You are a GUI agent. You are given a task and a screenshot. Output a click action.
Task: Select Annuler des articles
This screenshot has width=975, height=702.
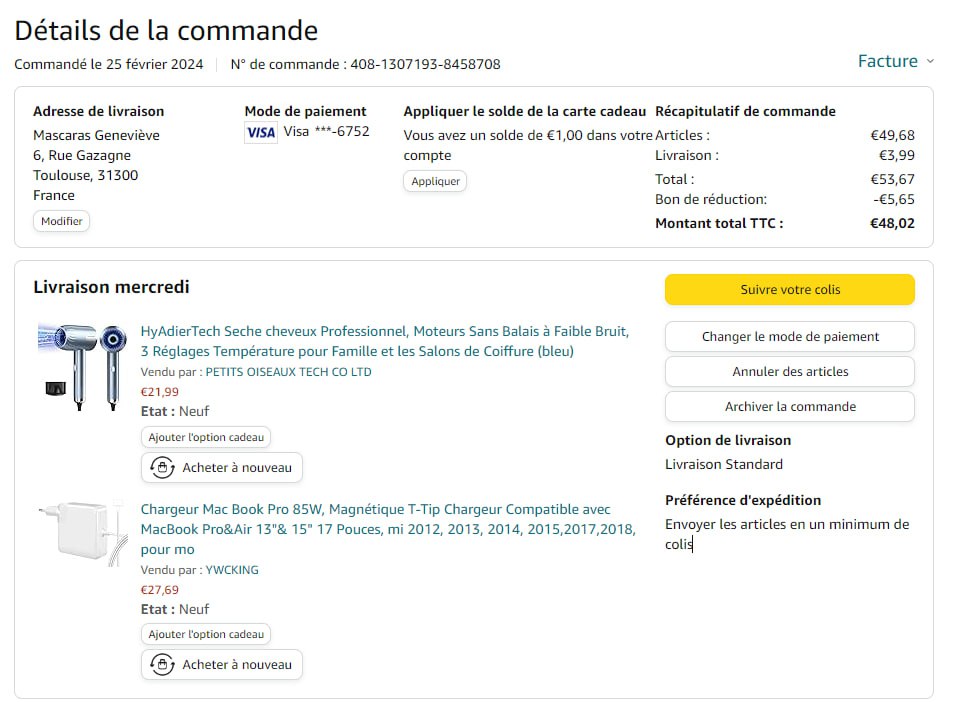[789, 372]
